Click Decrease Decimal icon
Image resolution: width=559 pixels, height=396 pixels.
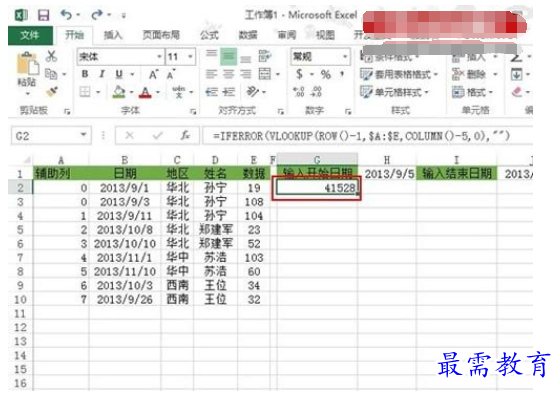[x=316, y=92]
